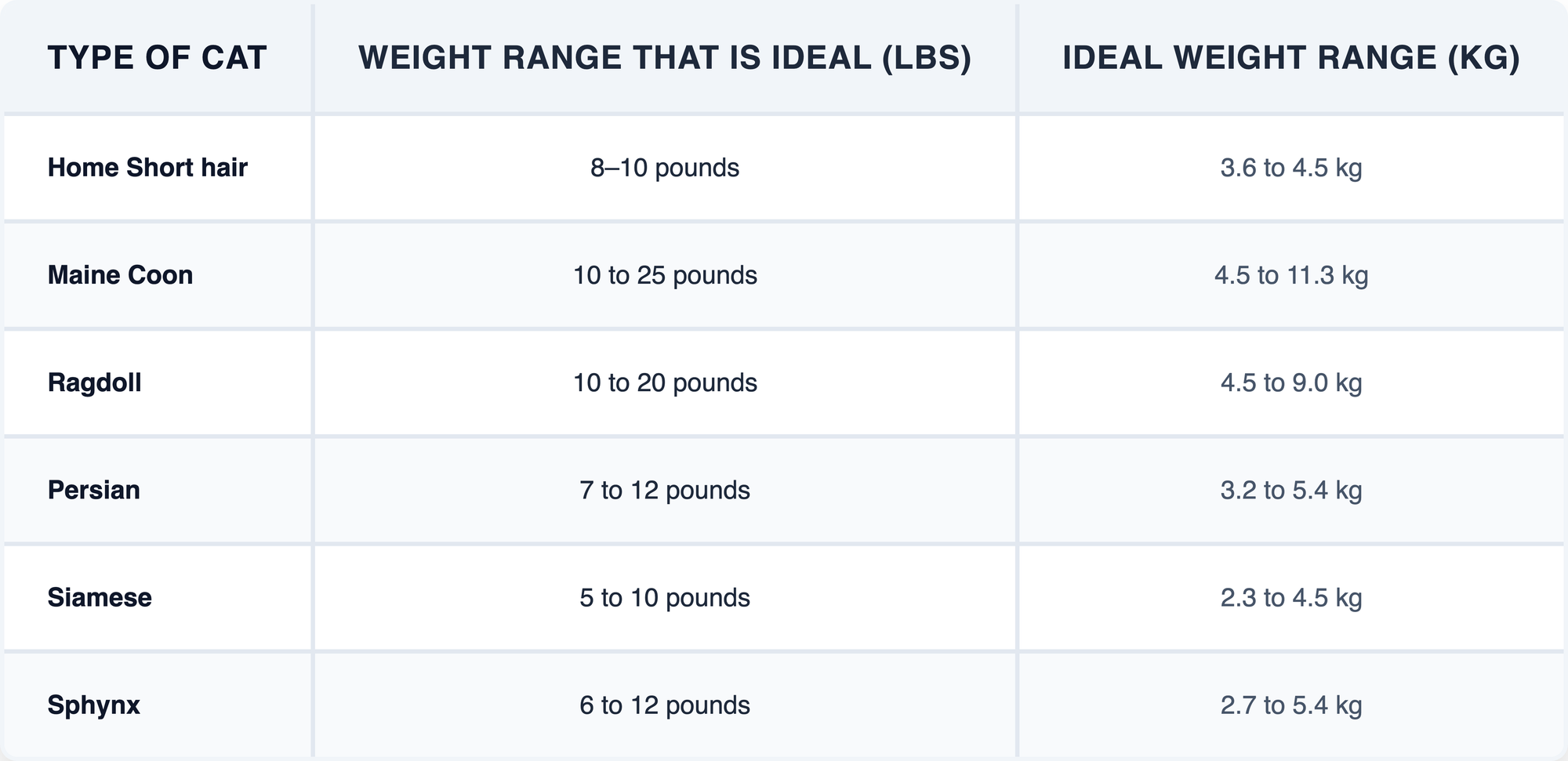Viewport: 1568px width, 761px height.
Task: Click the '4.5 to 9.0 kg' cell
Action: point(1291,382)
